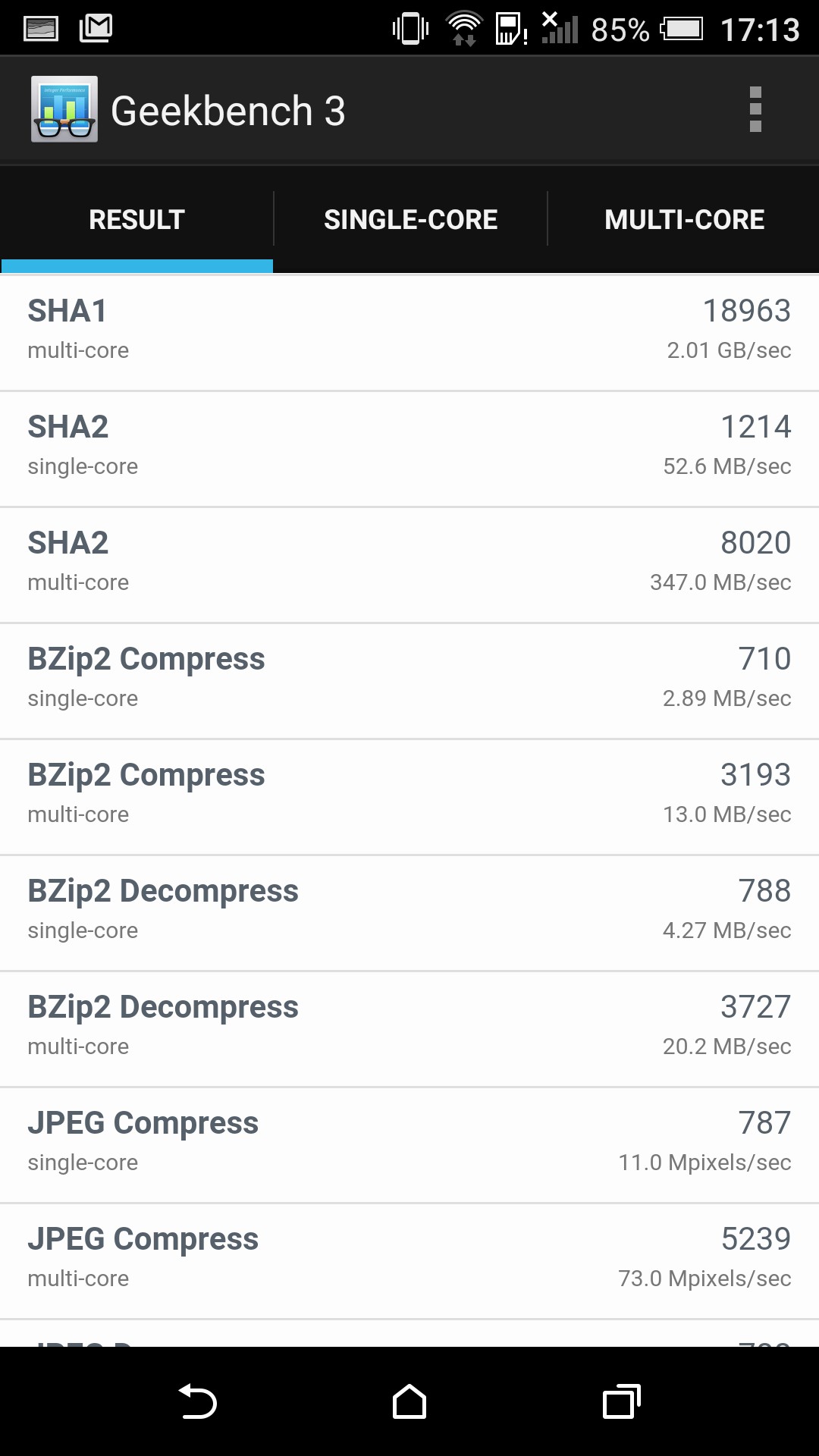Switch to the SINGLE-CORE tab
Image resolution: width=819 pixels, height=1456 pixels.
(x=410, y=220)
